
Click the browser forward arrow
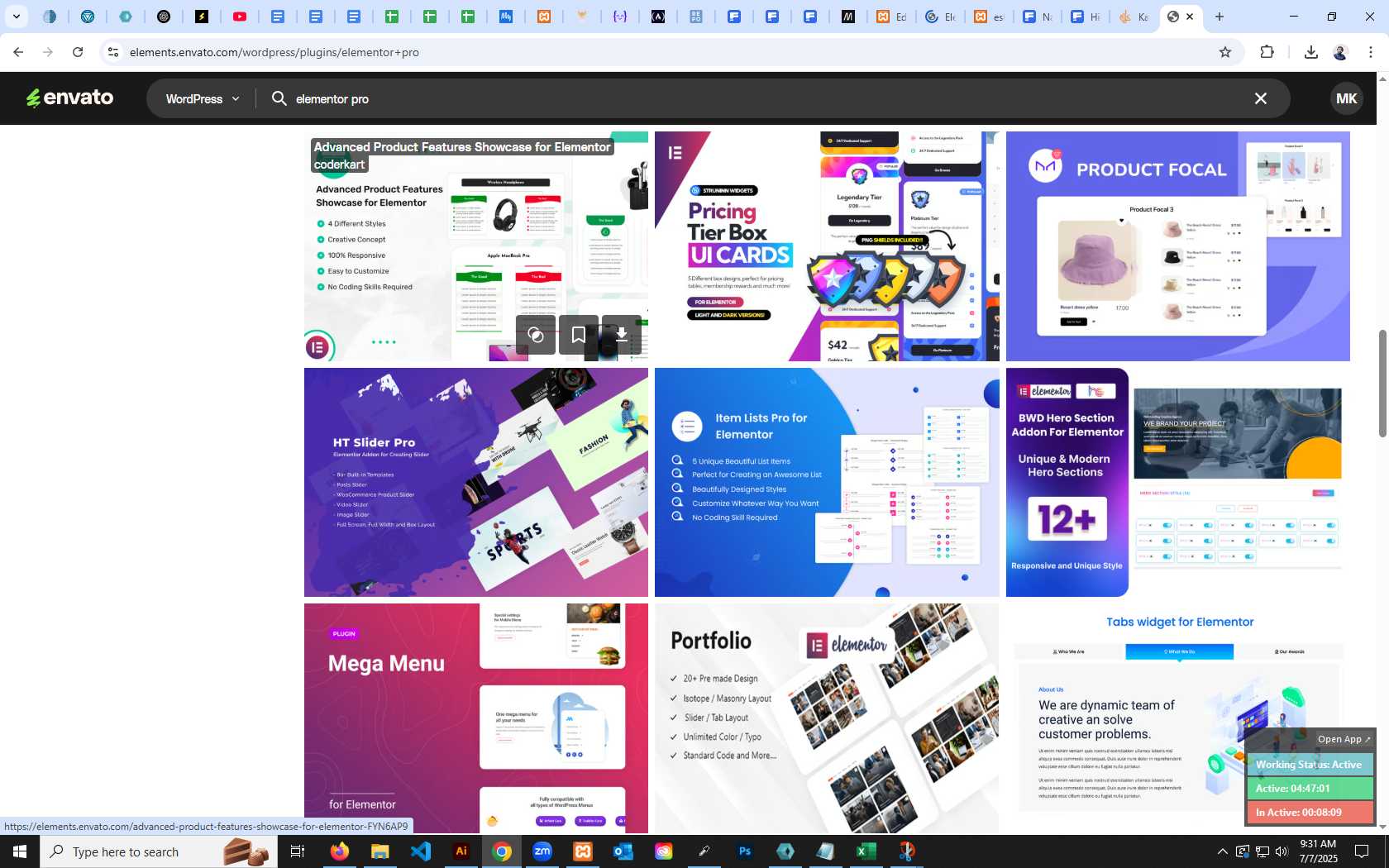[48, 52]
